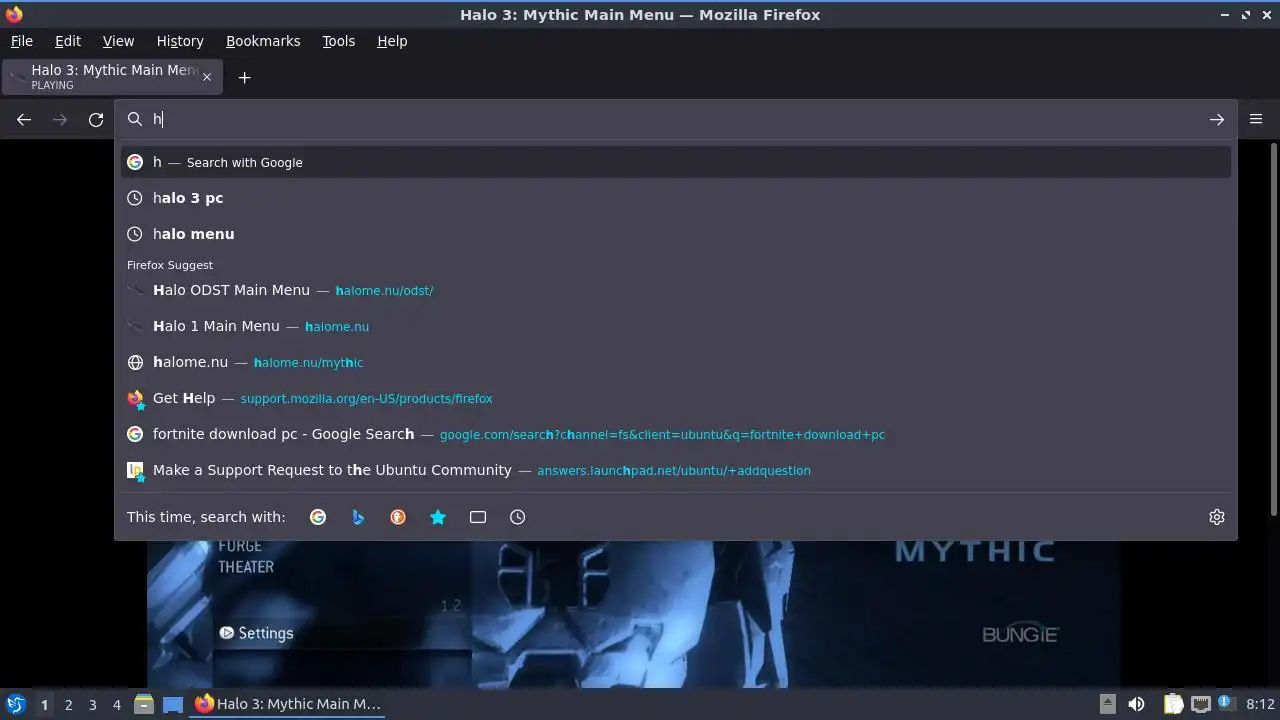
Task: Choose the 'halo 3 pc' history suggestion
Action: (675, 198)
